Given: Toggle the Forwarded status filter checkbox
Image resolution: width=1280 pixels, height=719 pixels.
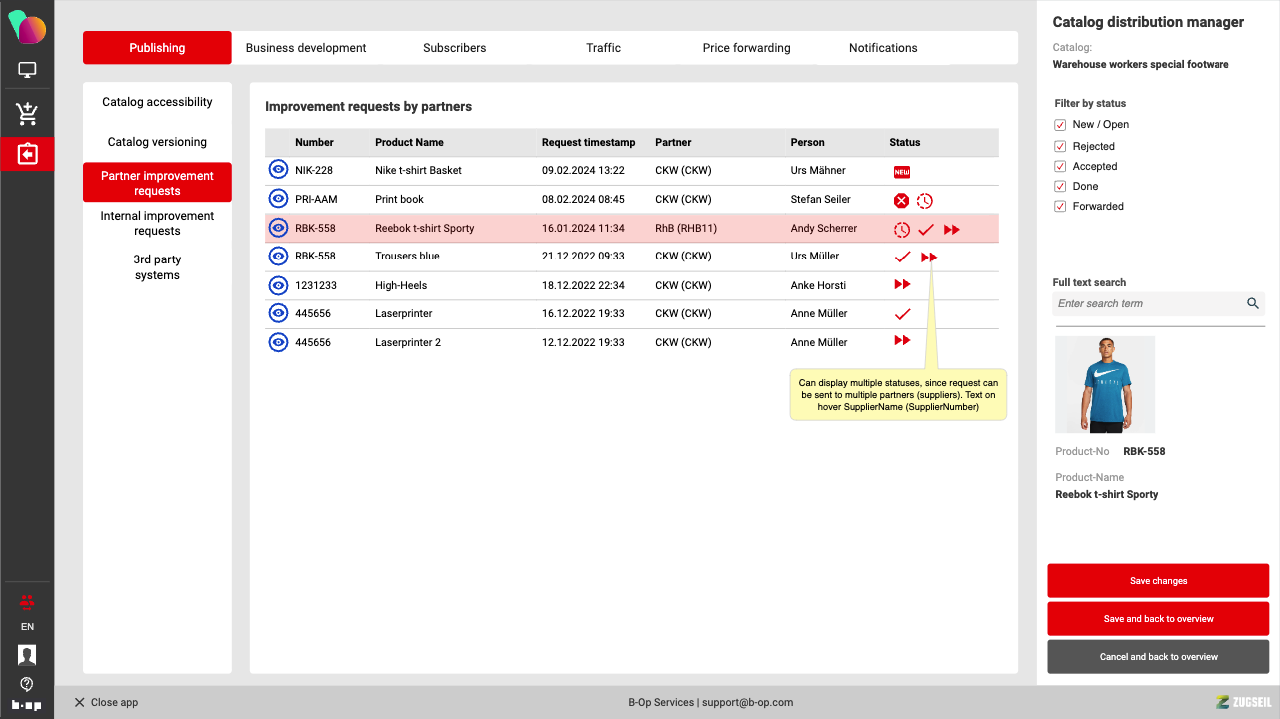Looking at the screenshot, I should pyautogui.click(x=1060, y=207).
